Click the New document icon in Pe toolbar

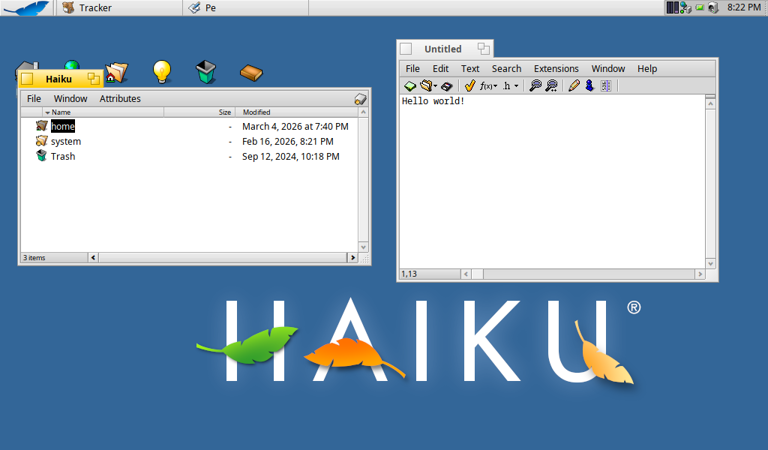[x=409, y=86]
